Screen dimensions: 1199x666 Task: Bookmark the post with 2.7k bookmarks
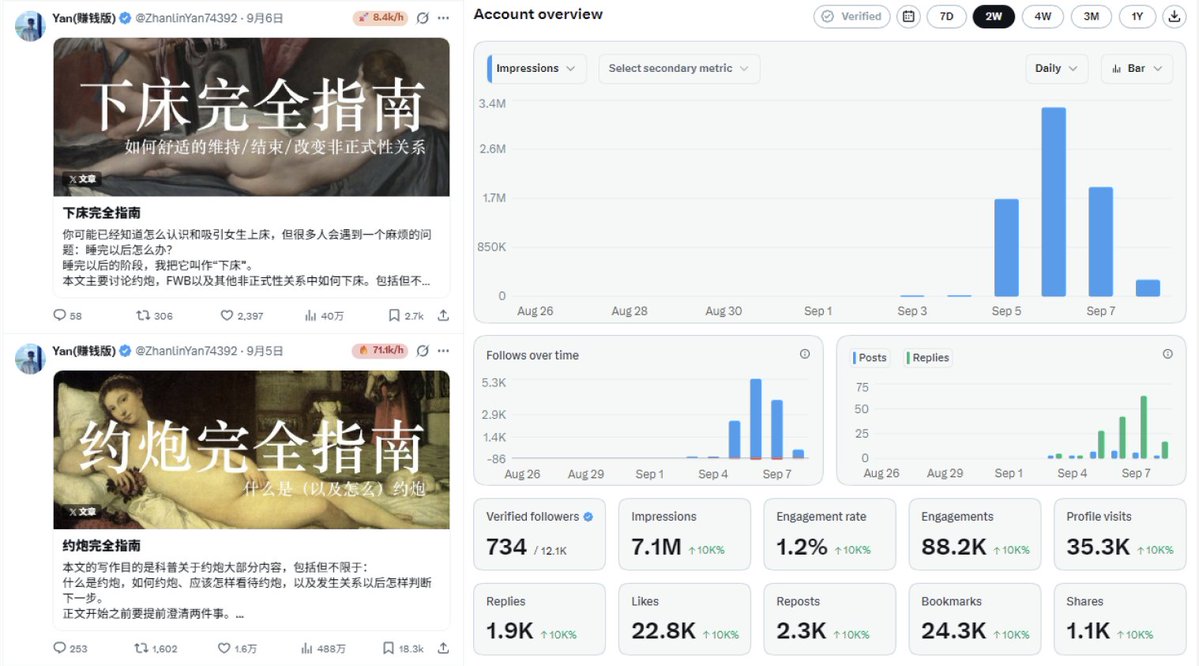pyautogui.click(x=394, y=315)
